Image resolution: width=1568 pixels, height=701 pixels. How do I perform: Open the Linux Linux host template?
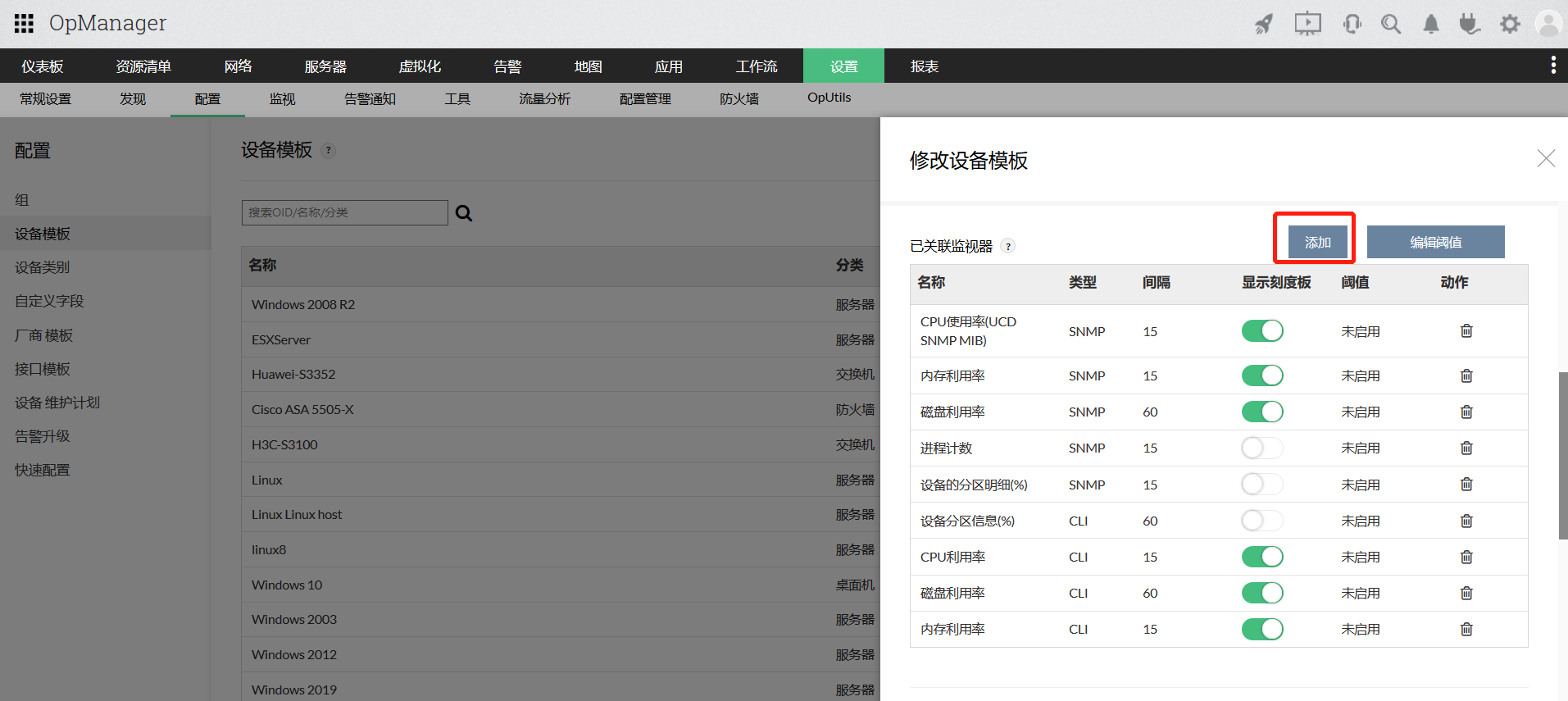tap(297, 514)
